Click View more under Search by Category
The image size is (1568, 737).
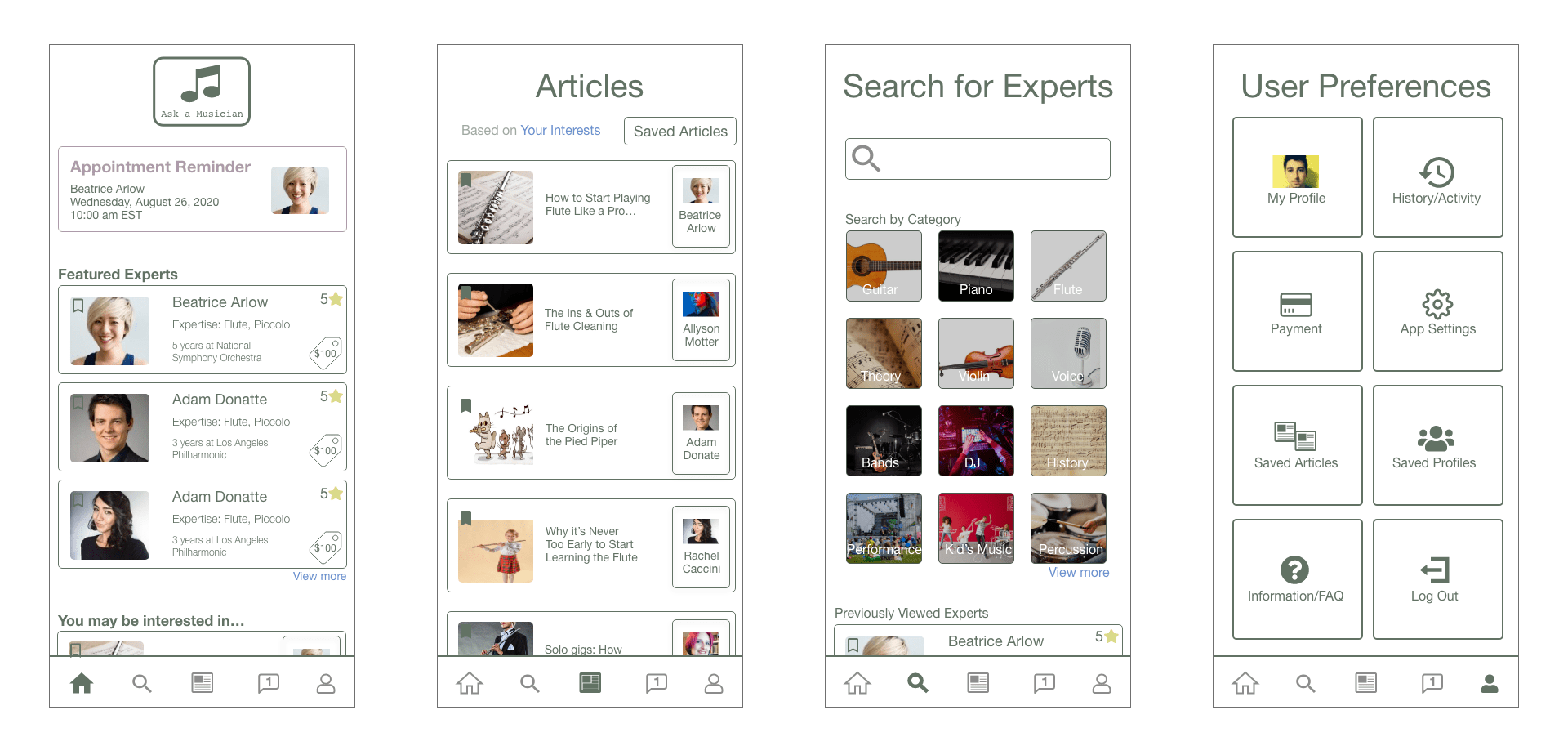(x=1079, y=573)
